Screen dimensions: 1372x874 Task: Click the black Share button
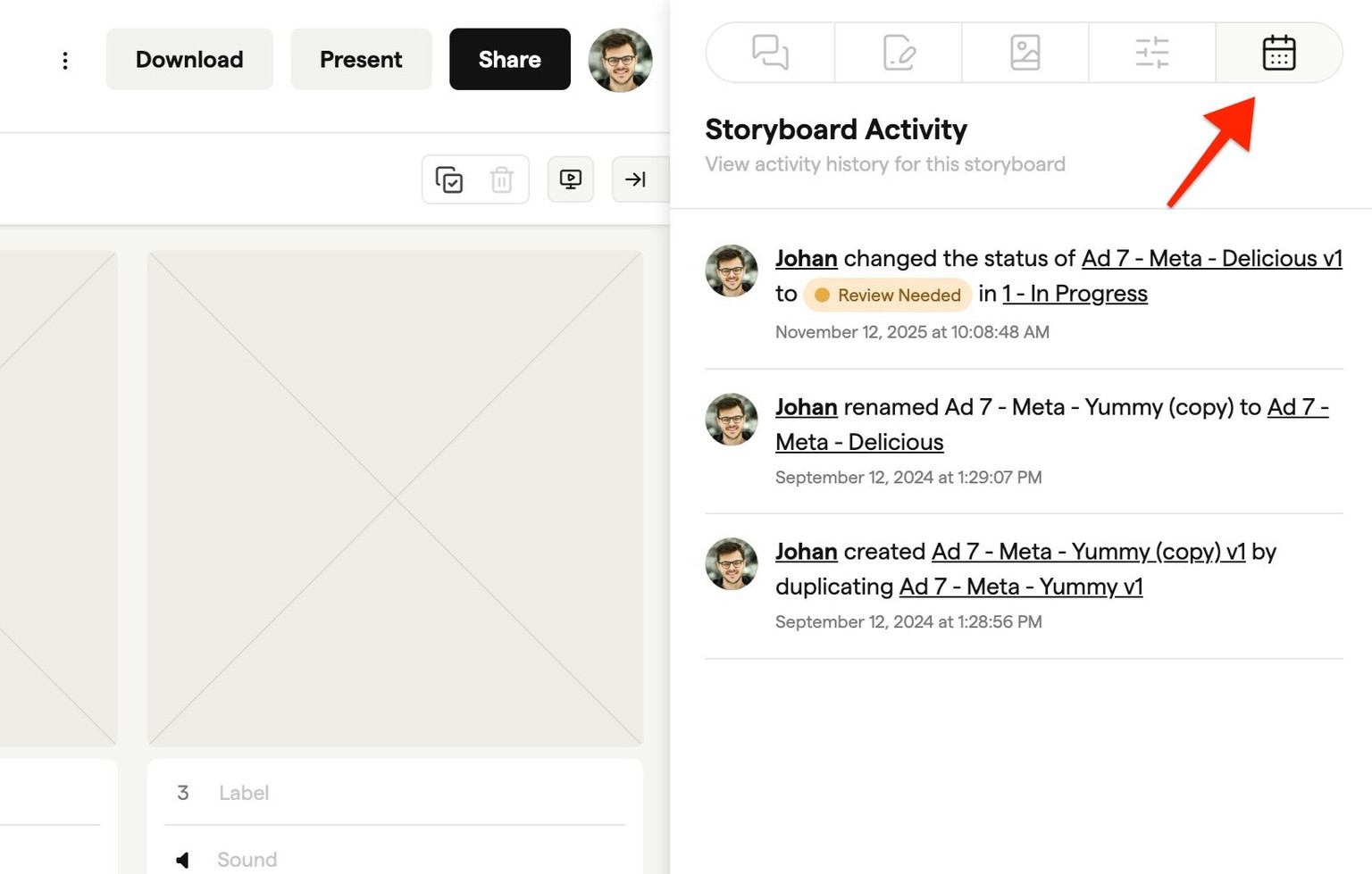coord(509,60)
